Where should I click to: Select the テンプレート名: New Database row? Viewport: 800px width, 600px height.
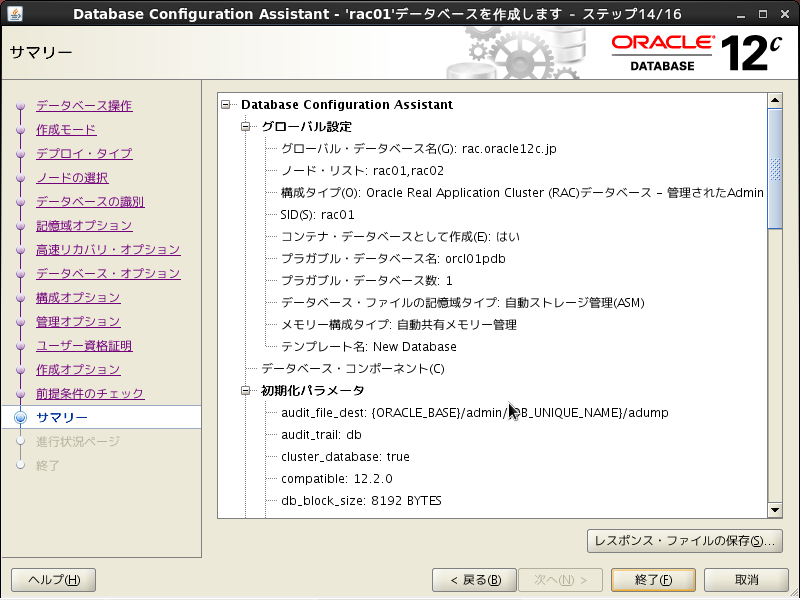tap(369, 347)
